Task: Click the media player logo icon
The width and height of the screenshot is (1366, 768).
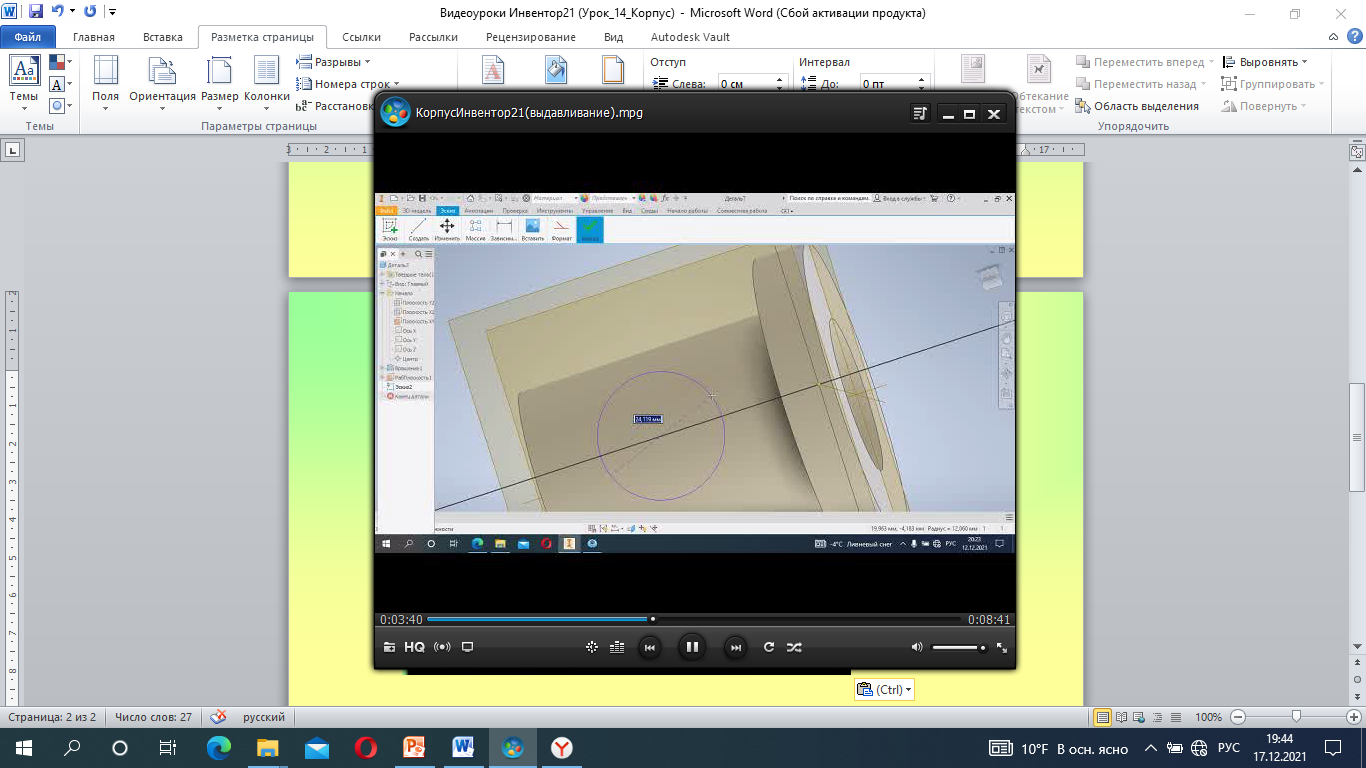Action: (x=396, y=112)
